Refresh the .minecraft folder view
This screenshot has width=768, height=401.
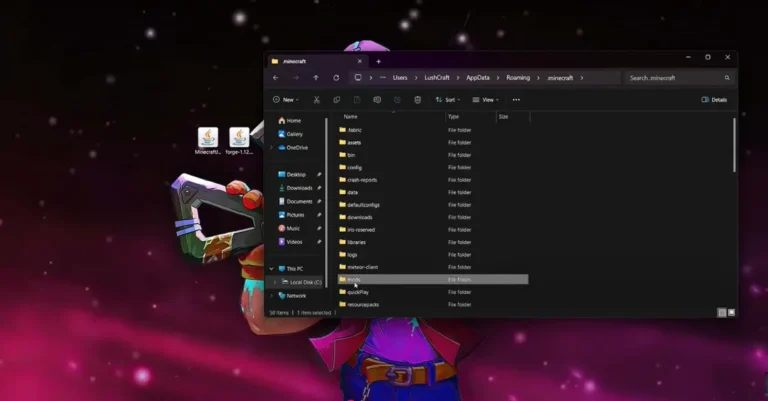click(336, 78)
